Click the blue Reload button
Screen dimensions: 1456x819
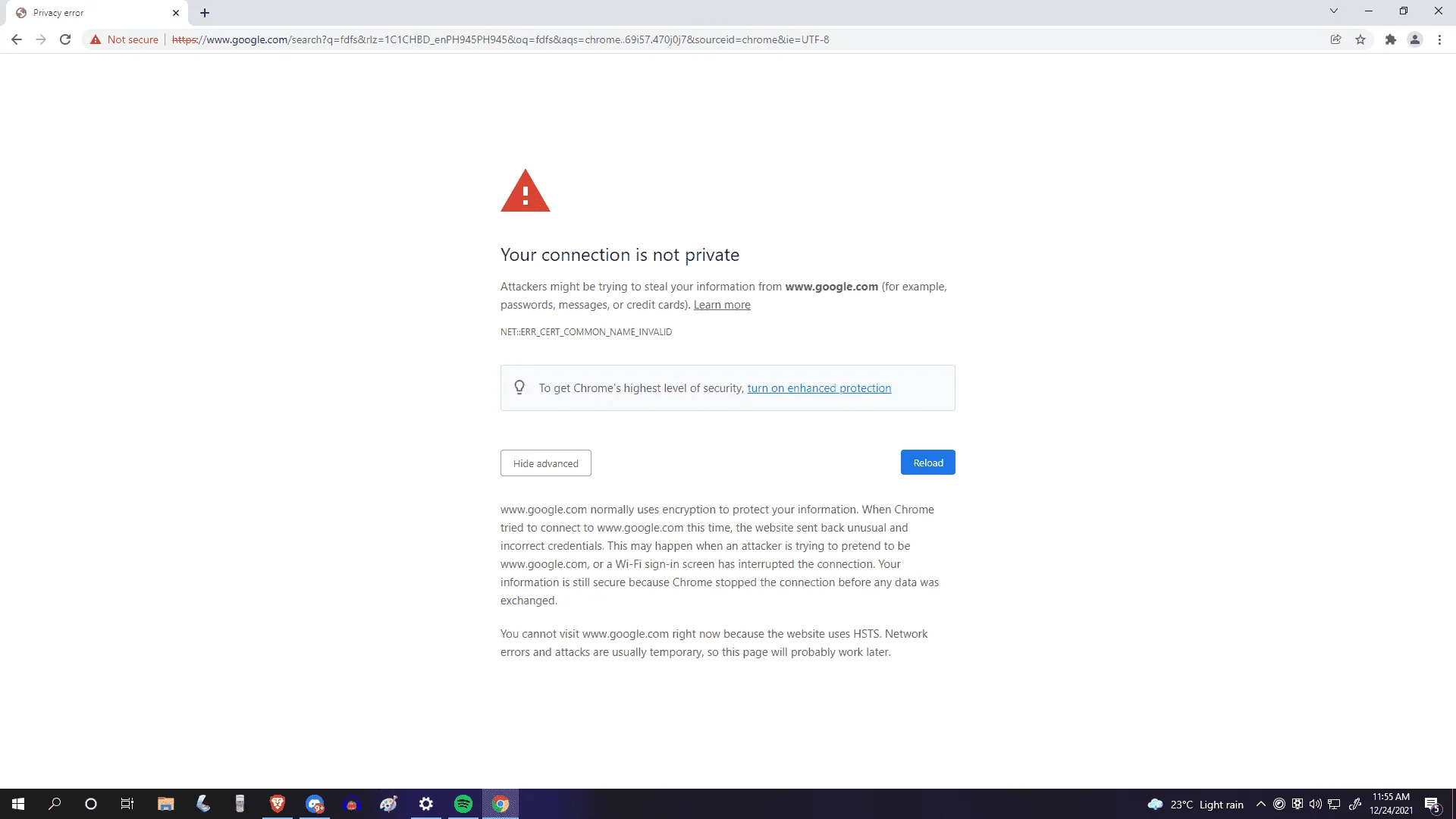pyautogui.click(x=928, y=463)
